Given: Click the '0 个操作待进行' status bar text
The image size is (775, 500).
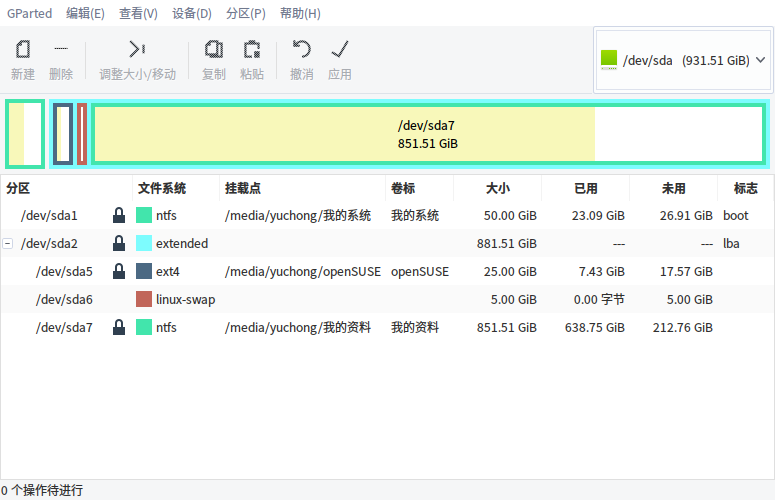Looking at the screenshot, I should coord(42,490).
